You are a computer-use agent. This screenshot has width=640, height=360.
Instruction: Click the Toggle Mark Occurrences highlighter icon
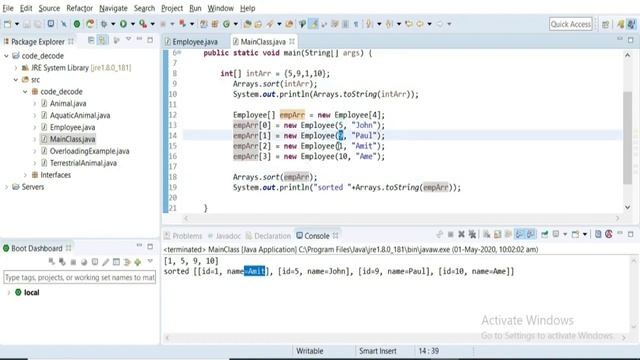click(x=313, y=24)
